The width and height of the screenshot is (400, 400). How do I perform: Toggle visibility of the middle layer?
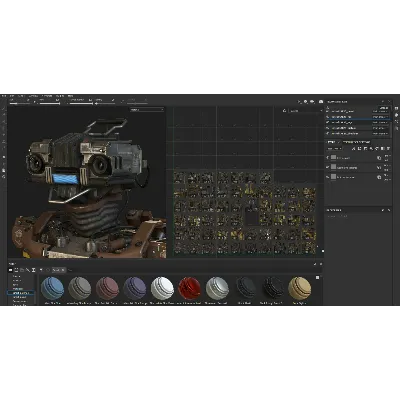[327, 167]
